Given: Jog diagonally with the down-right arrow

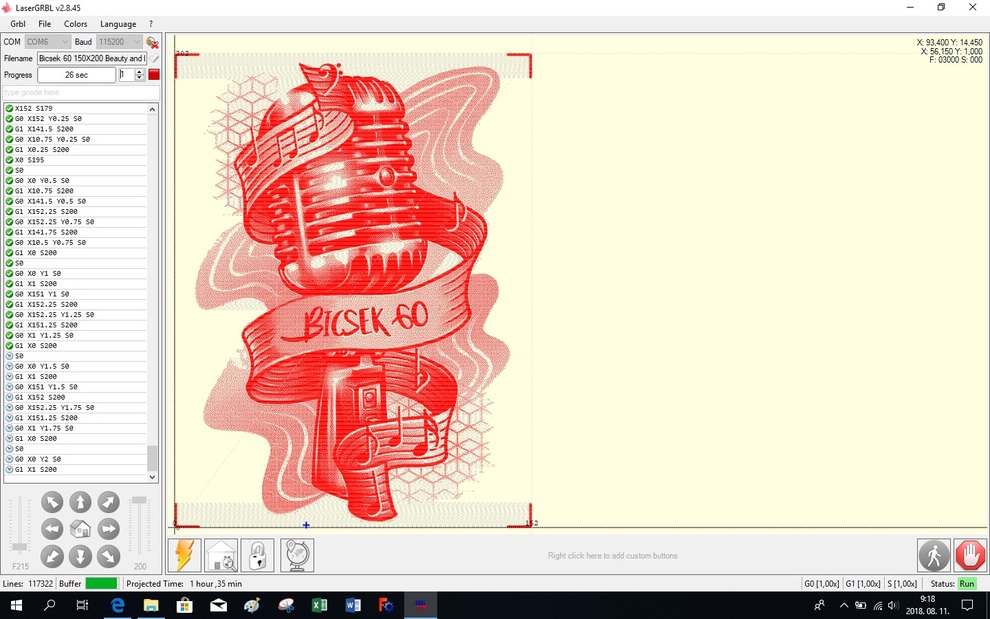Looking at the screenshot, I should [x=108, y=556].
